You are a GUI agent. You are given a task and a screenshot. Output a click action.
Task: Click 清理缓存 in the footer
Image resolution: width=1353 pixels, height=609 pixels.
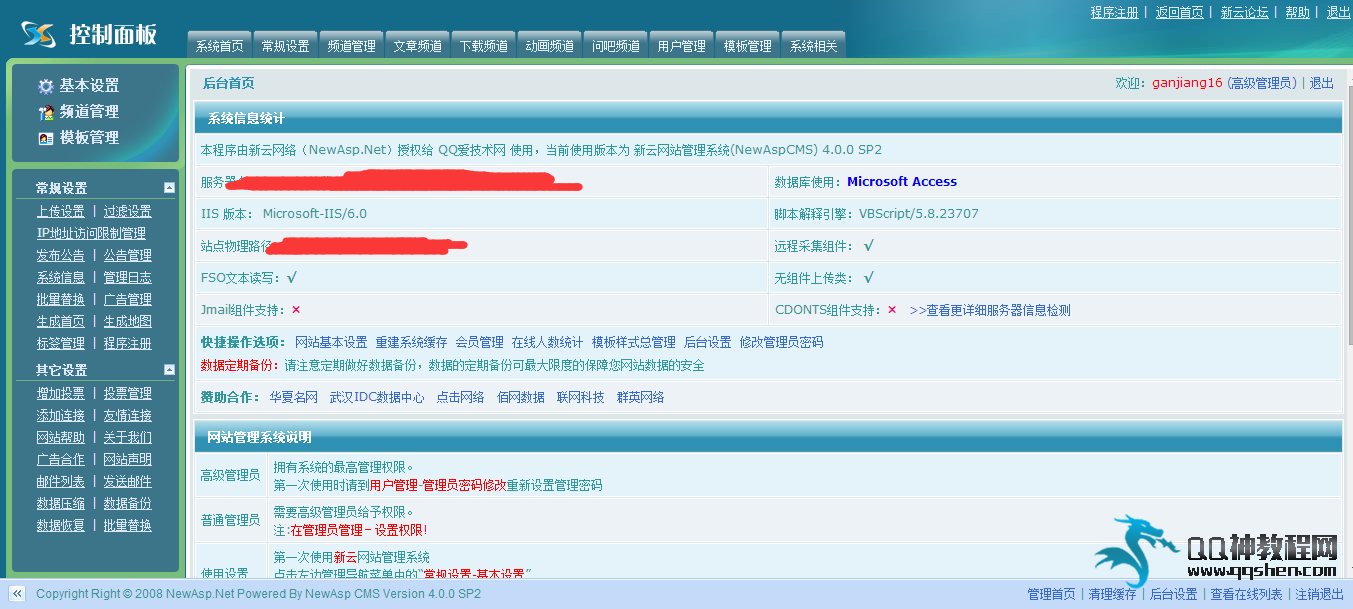coord(1113,594)
